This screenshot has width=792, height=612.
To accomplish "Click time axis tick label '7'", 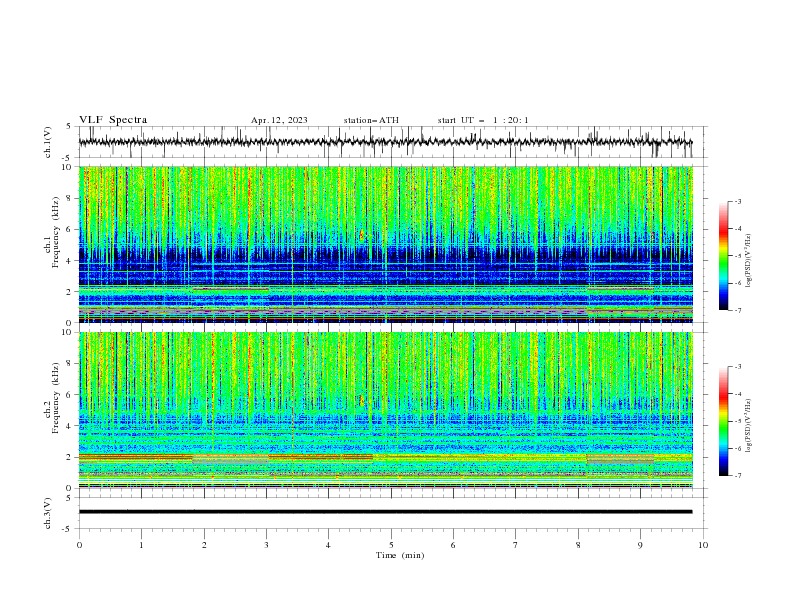I will [x=516, y=545].
